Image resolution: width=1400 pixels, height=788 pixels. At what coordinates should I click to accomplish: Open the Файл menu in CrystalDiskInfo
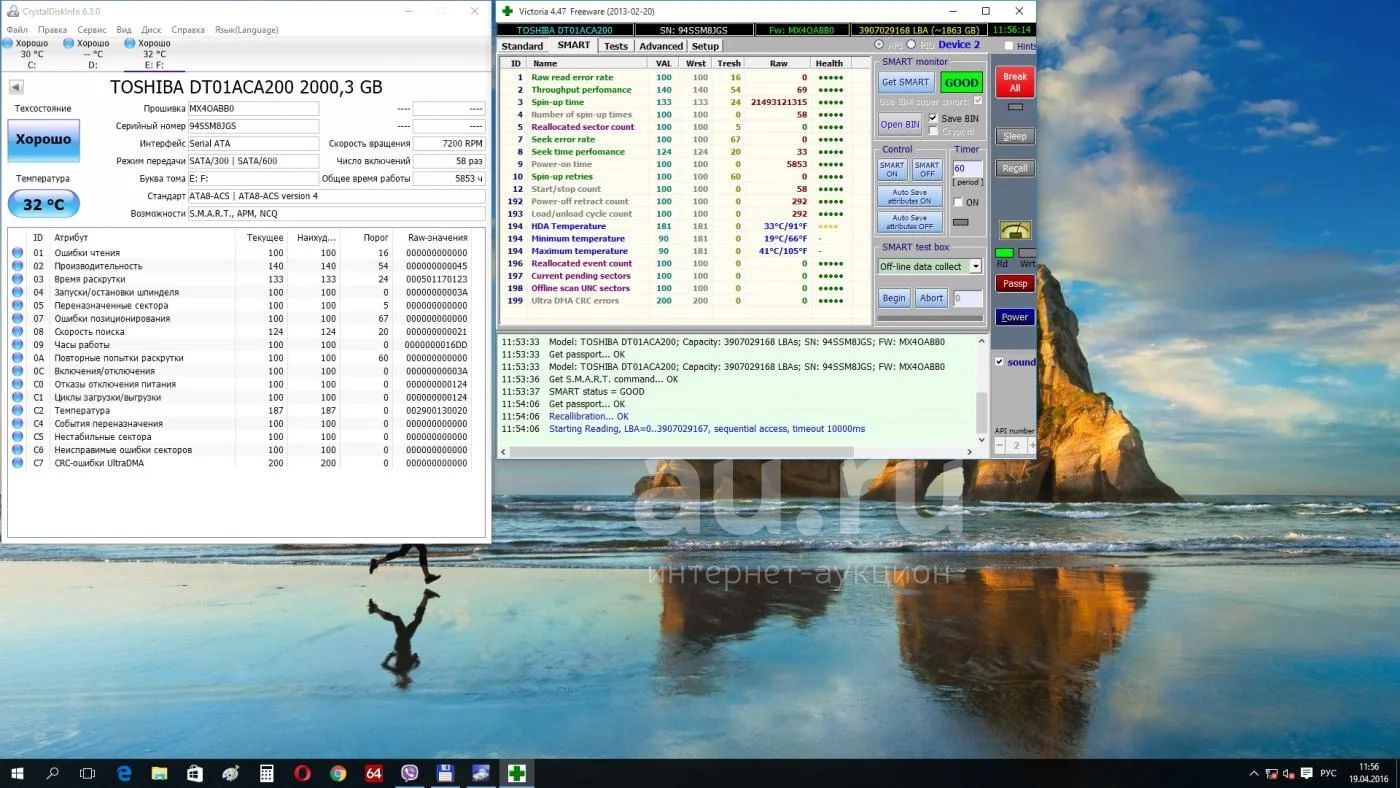click(17, 30)
